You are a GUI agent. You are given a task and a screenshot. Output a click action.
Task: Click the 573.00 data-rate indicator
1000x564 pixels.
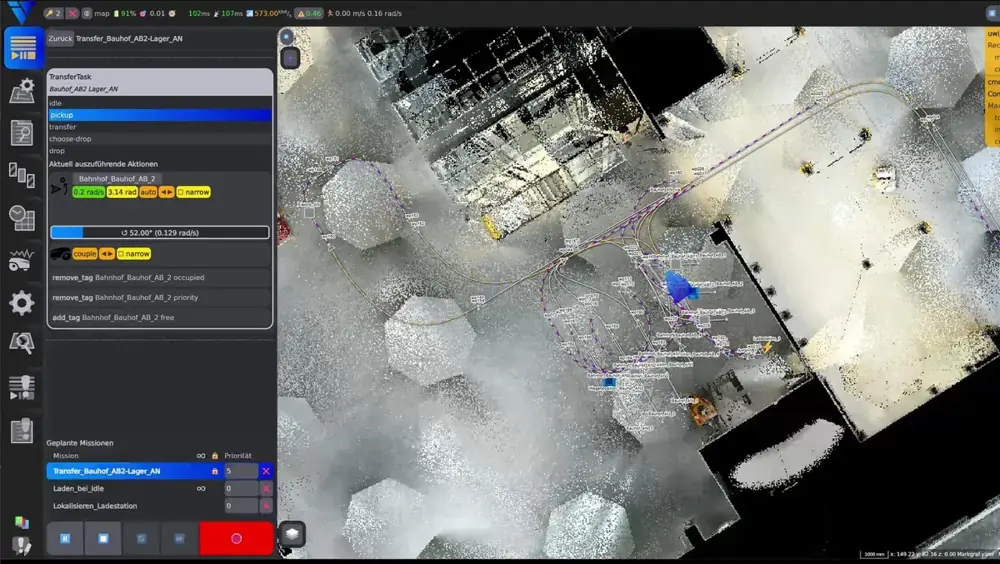268,13
